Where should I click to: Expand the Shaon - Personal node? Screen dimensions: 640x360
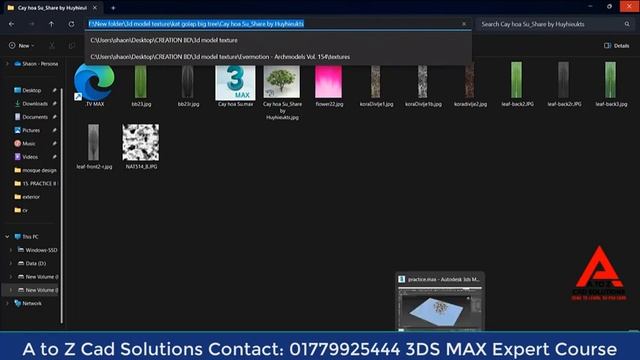[7, 64]
